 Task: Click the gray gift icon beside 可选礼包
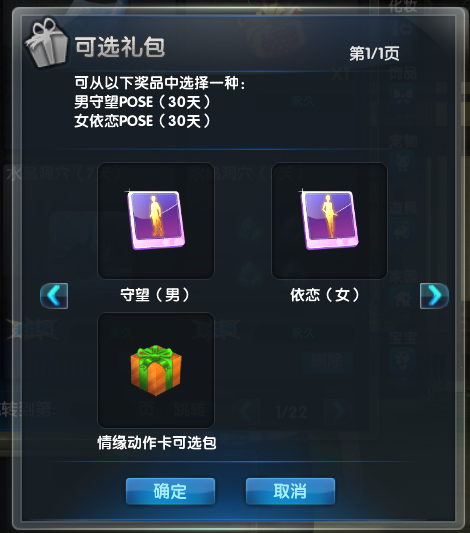click(x=46, y=42)
